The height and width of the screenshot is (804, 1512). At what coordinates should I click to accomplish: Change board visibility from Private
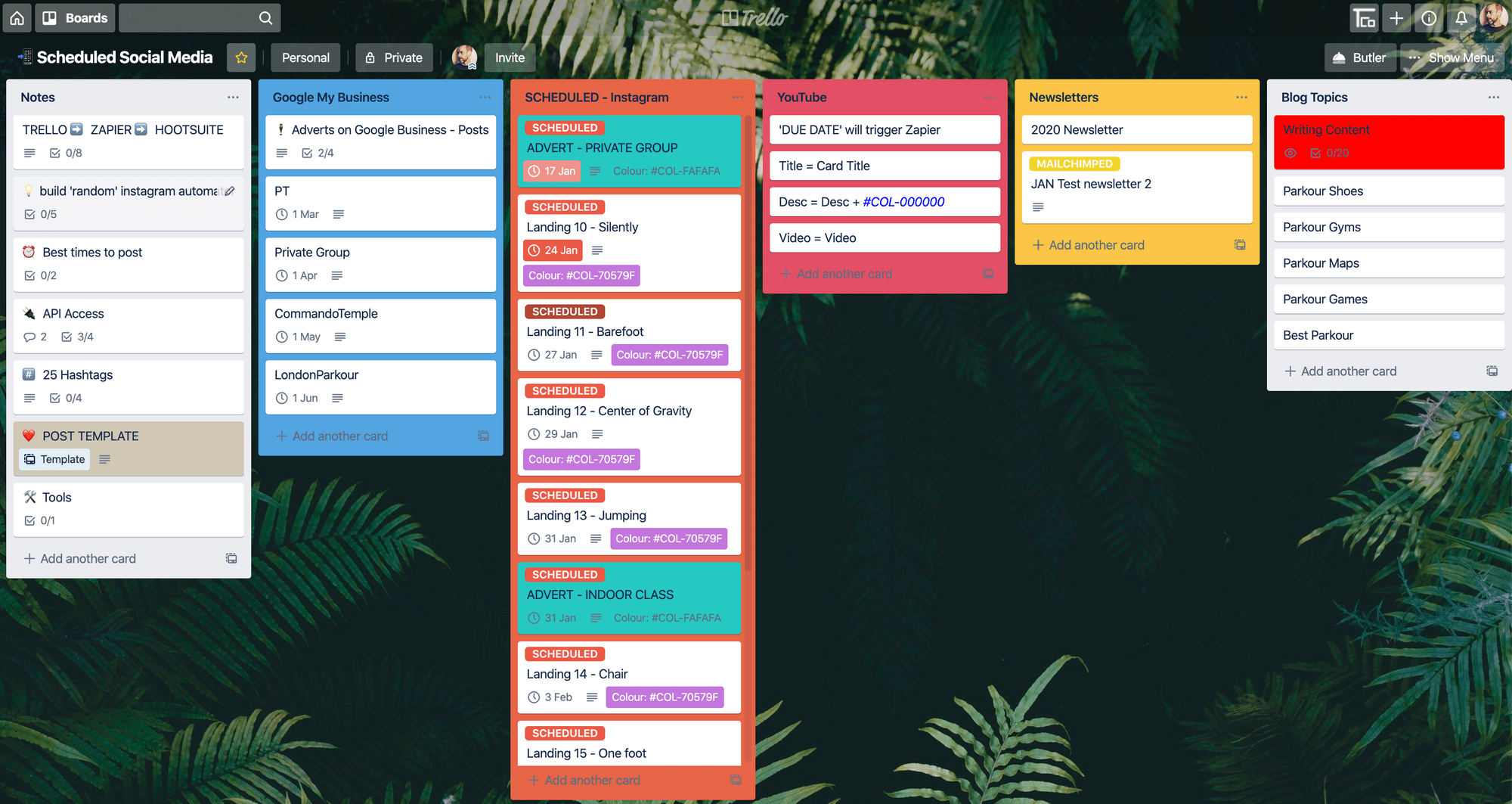[x=395, y=57]
